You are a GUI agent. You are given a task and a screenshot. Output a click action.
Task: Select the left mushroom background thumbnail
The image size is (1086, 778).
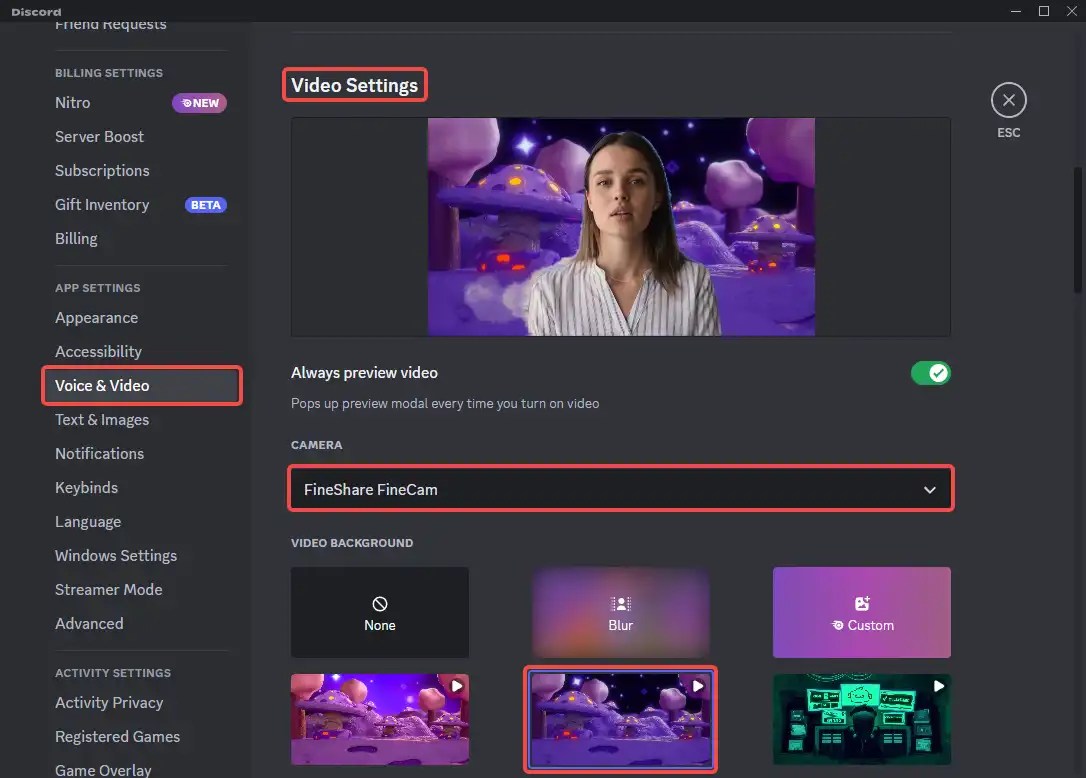pyautogui.click(x=380, y=720)
